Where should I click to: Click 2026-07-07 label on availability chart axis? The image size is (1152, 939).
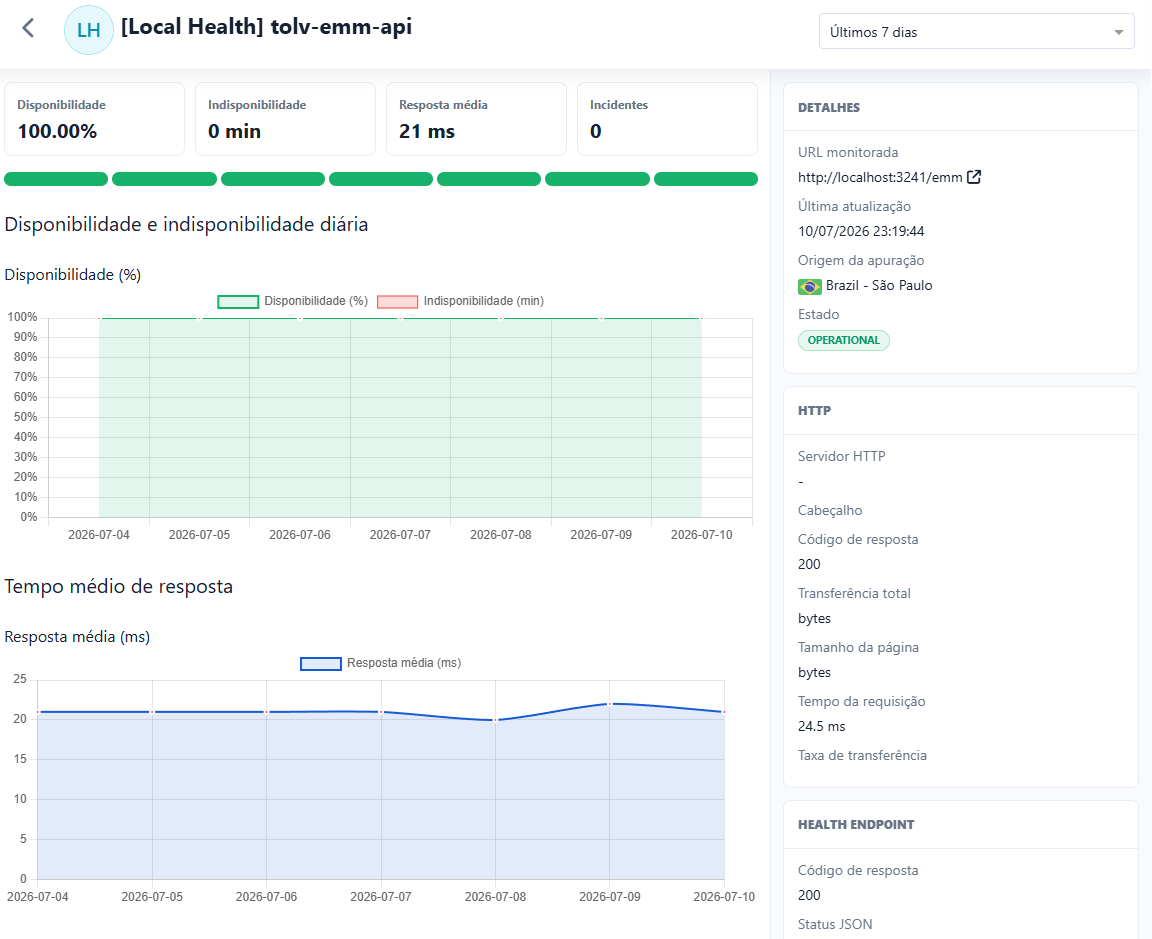[x=400, y=535]
